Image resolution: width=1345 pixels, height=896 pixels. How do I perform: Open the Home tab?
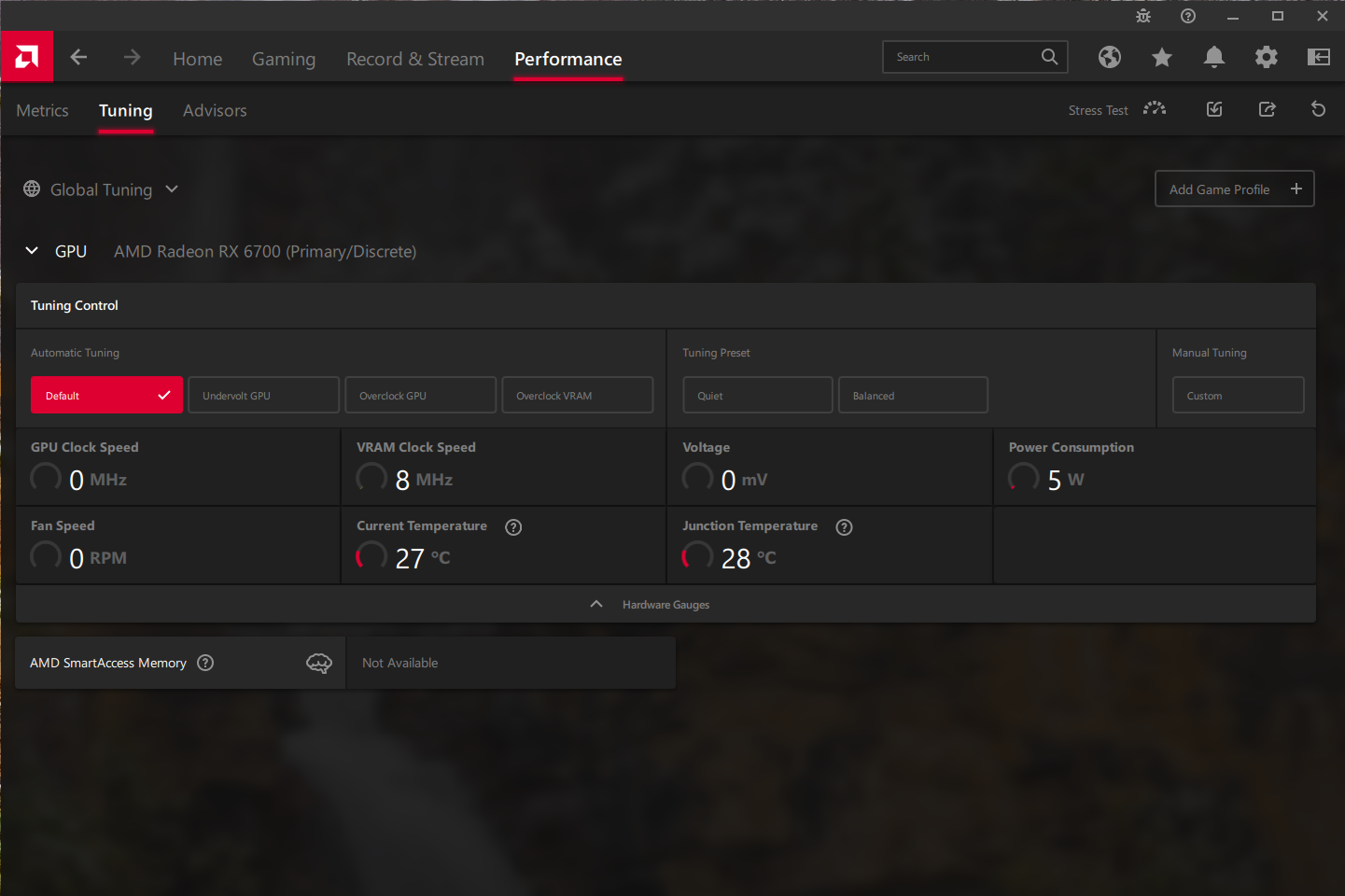click(x=198, y=59)
